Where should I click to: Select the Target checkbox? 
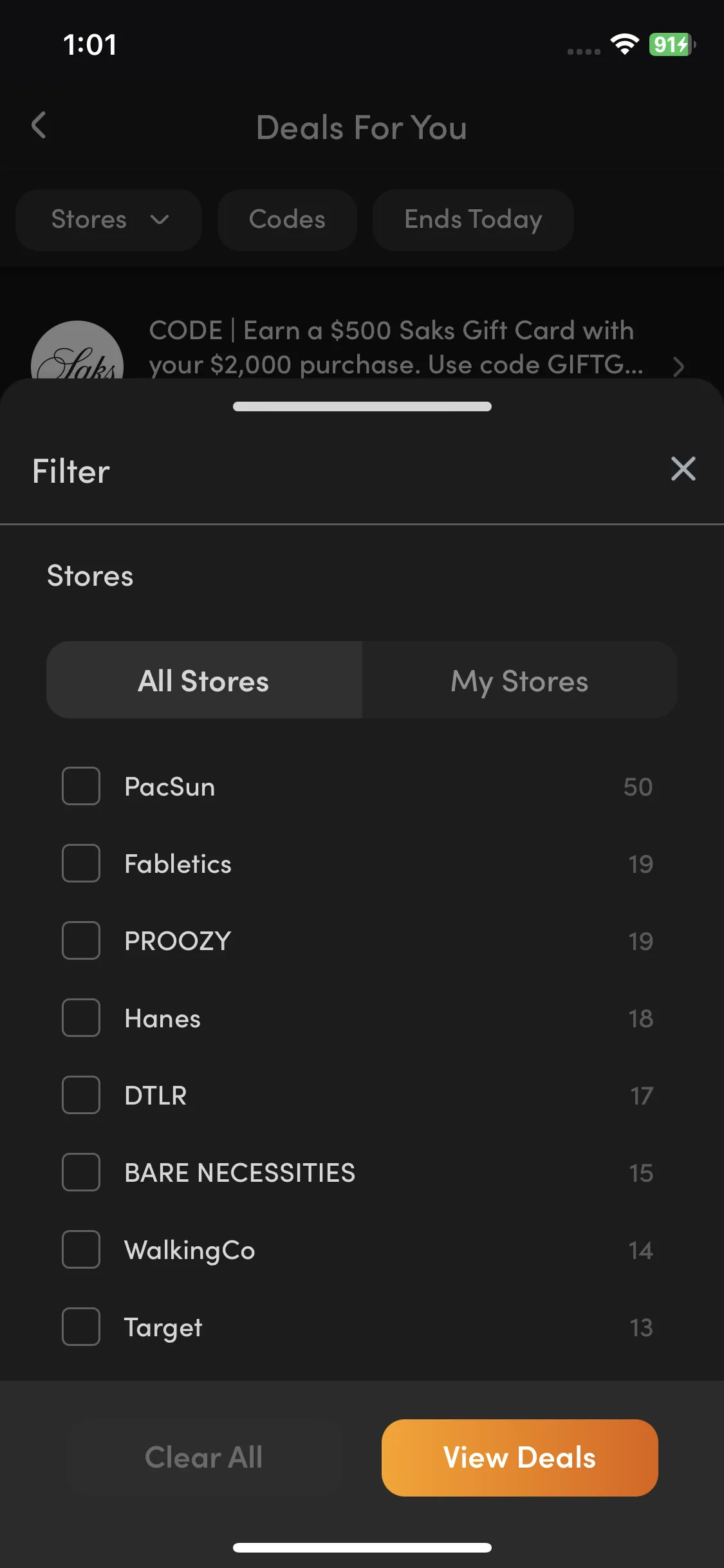point(81,1327)
